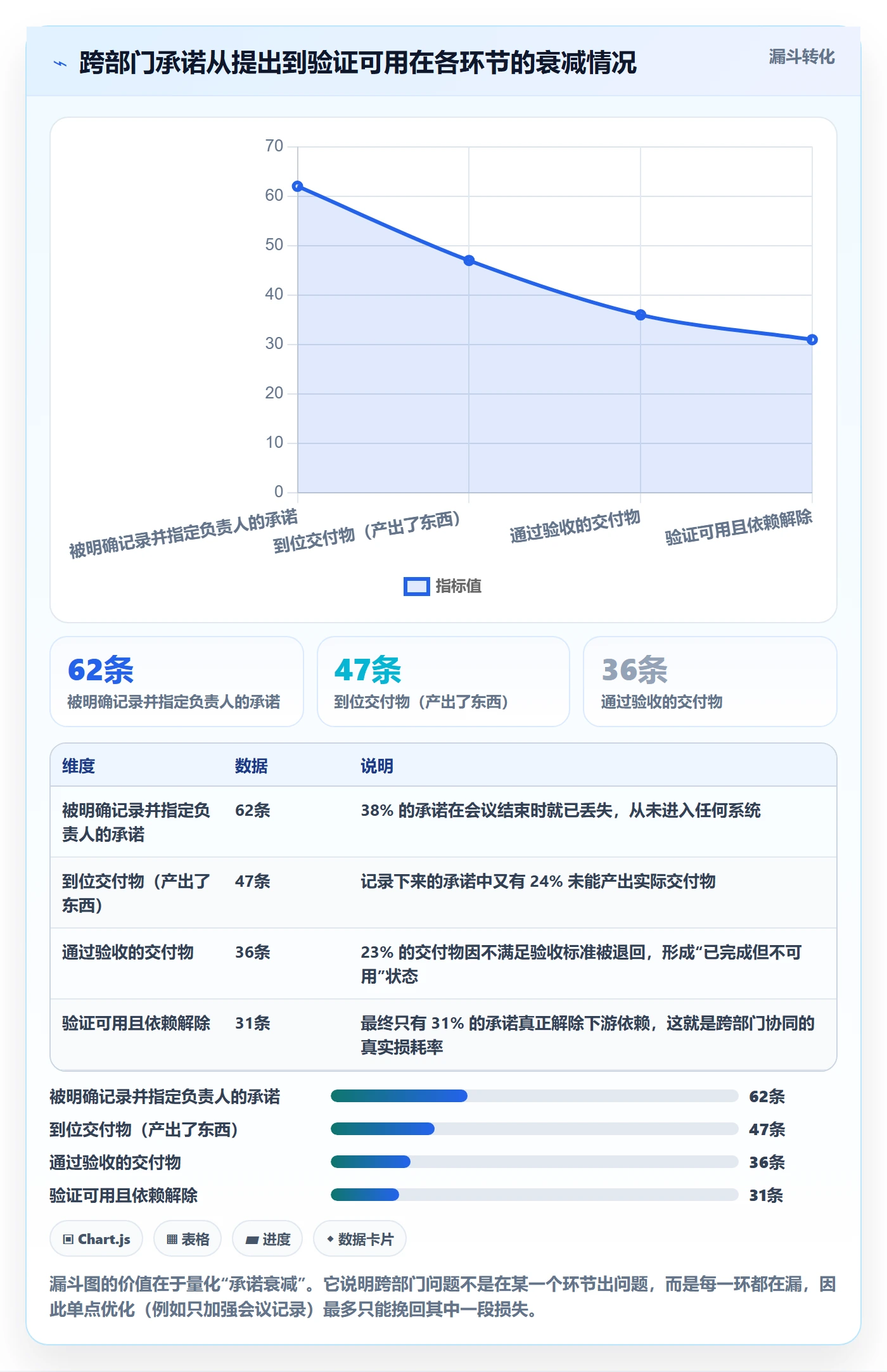Viewport: 887px width, 1372px height.
Task: Click the 31 data point on chart
Action: tap(812, 340)
